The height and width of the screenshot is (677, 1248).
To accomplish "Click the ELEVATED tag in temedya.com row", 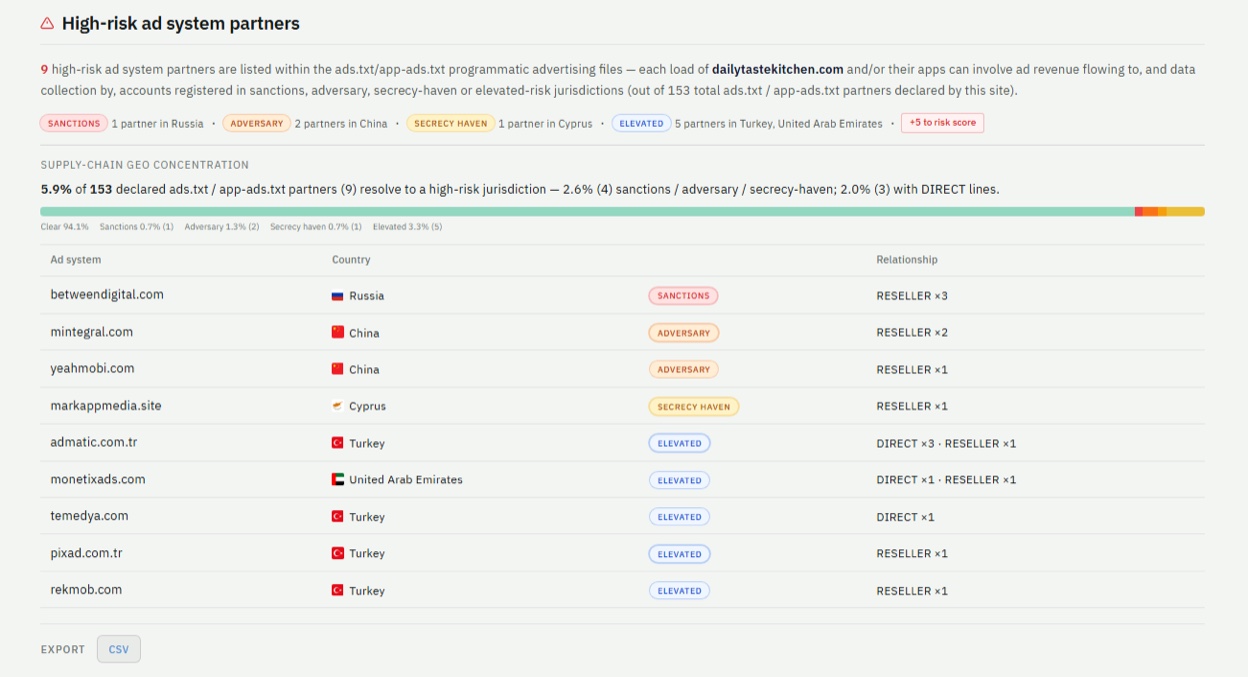I will tap(679, 517).
